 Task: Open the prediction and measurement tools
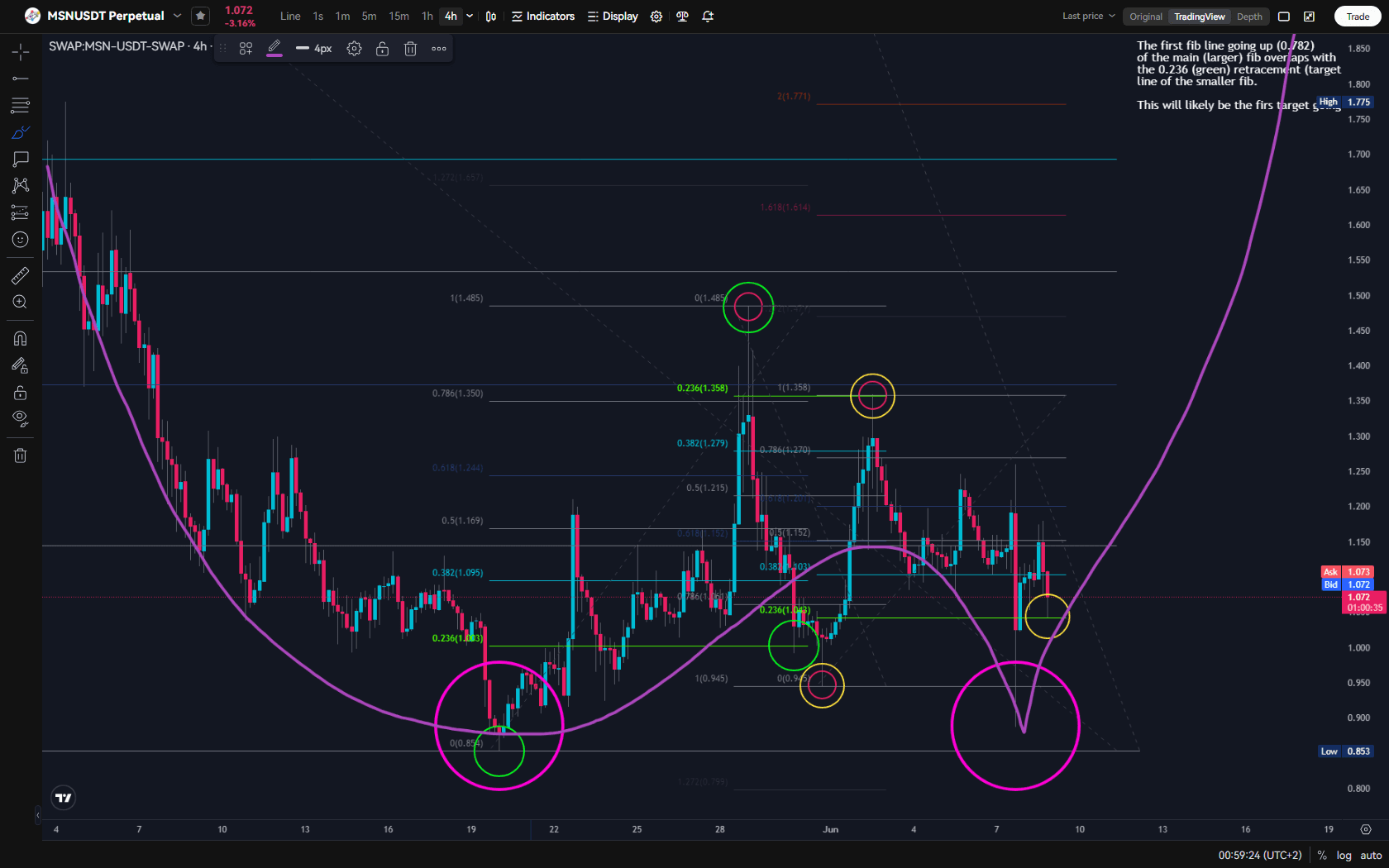(x=21, y=212)
